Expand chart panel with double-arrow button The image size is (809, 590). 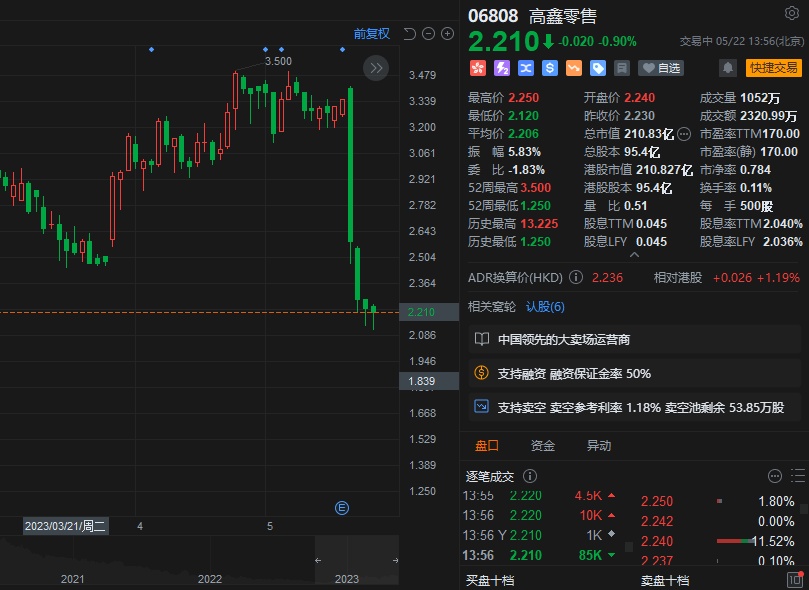coord(376,68)
